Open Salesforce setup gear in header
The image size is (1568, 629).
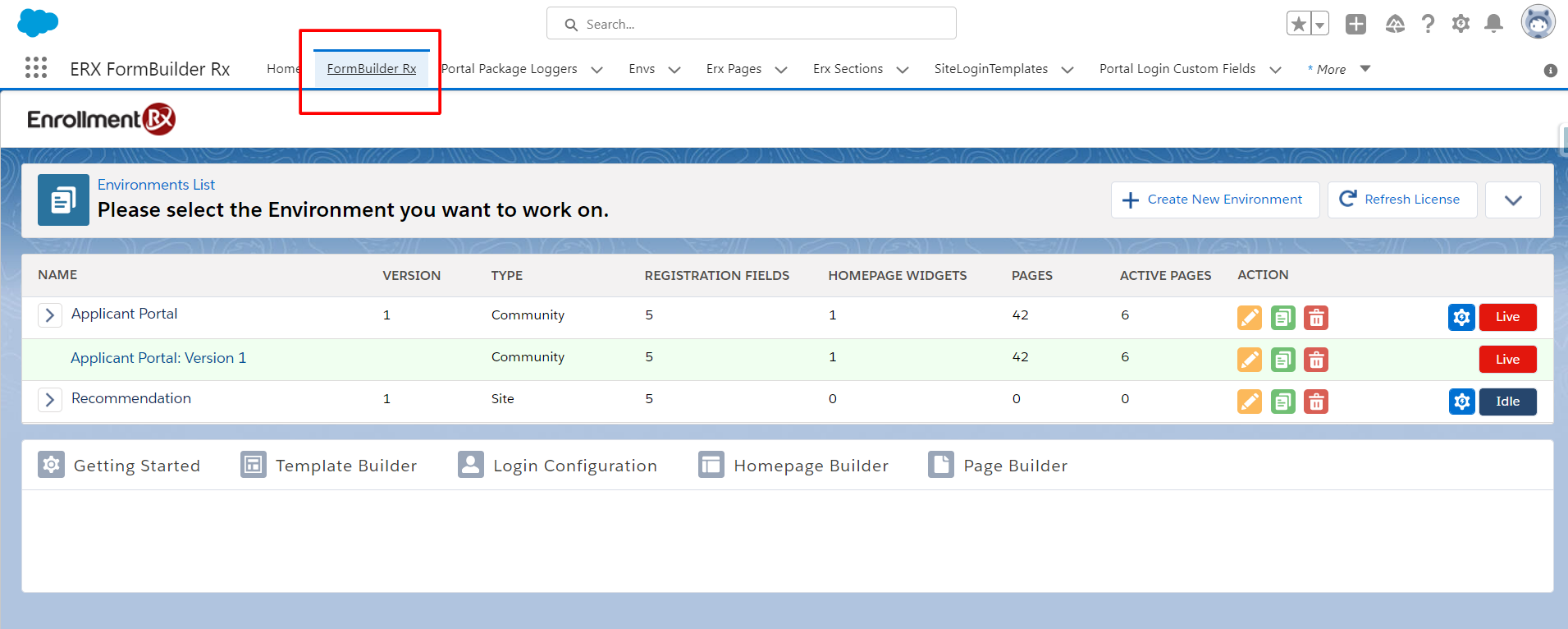click(1461, 24)
